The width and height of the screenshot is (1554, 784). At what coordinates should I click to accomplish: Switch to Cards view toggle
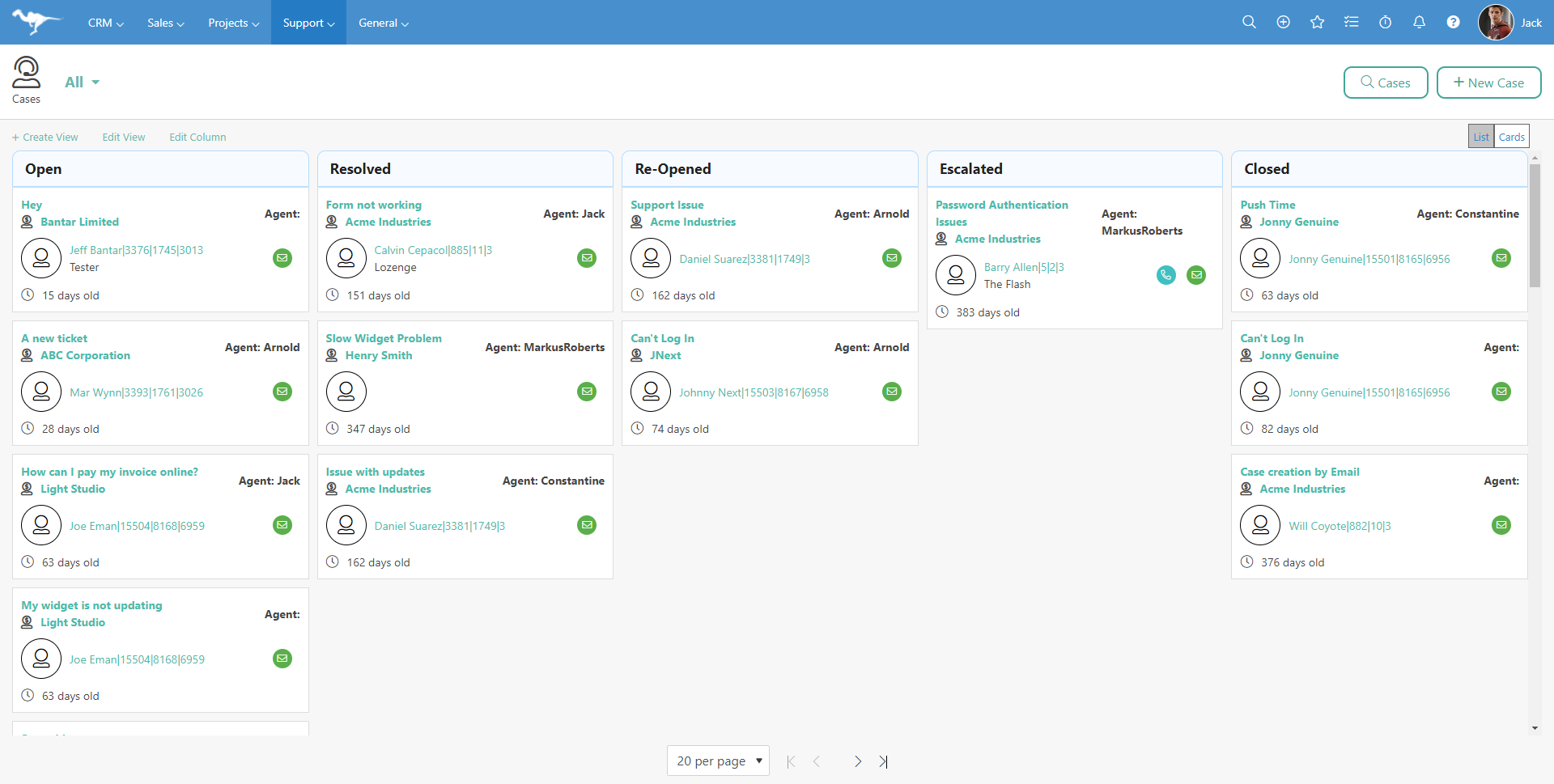tap(1511, 137)
